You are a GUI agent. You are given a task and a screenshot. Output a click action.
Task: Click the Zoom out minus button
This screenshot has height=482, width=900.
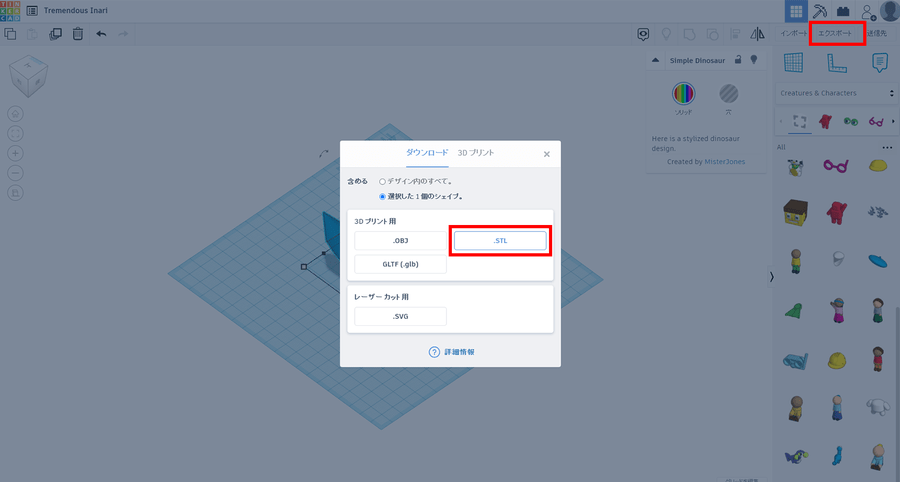click(x=15, y=173)
